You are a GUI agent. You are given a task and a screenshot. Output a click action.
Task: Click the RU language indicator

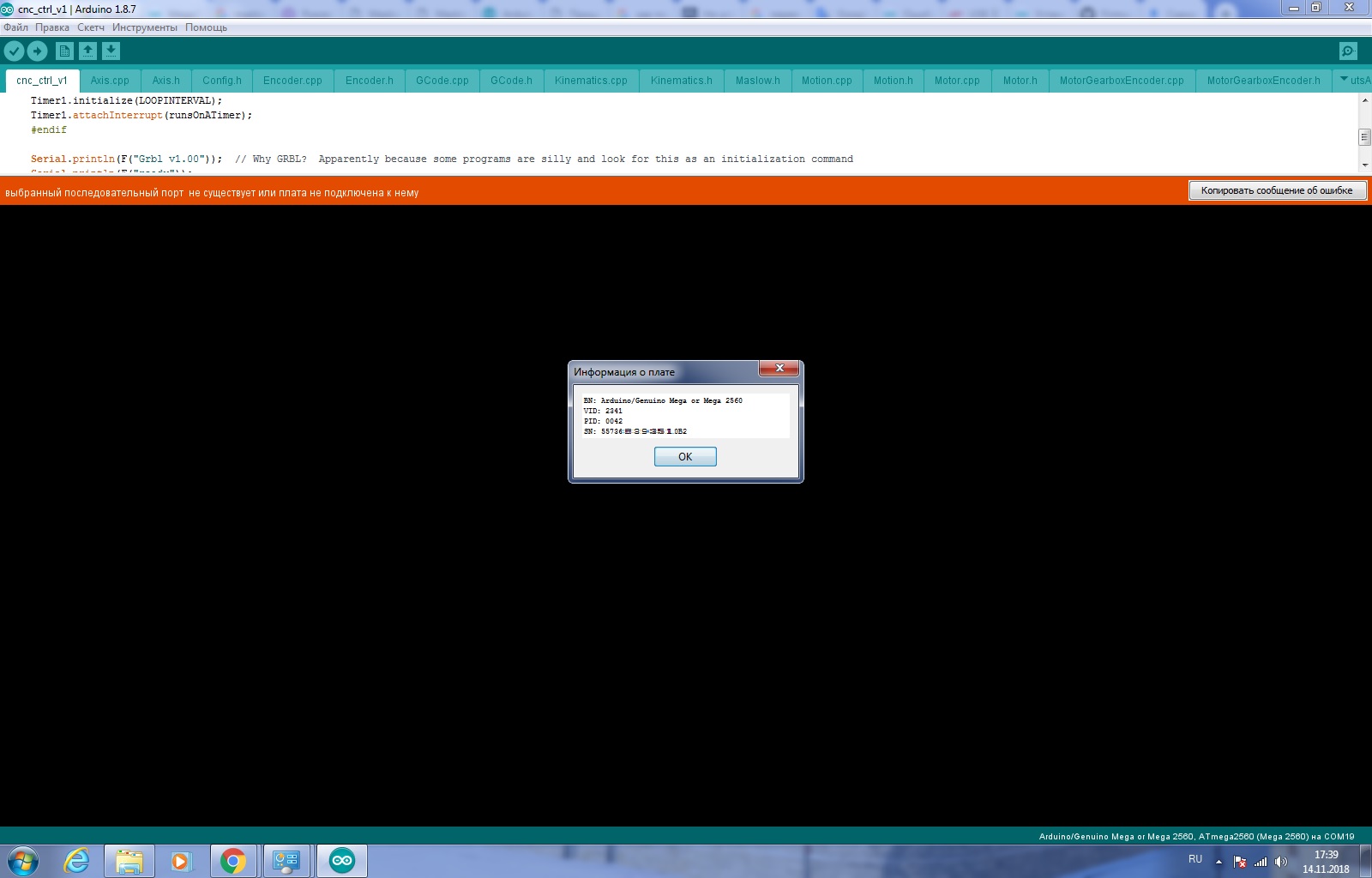[1195, 859]
